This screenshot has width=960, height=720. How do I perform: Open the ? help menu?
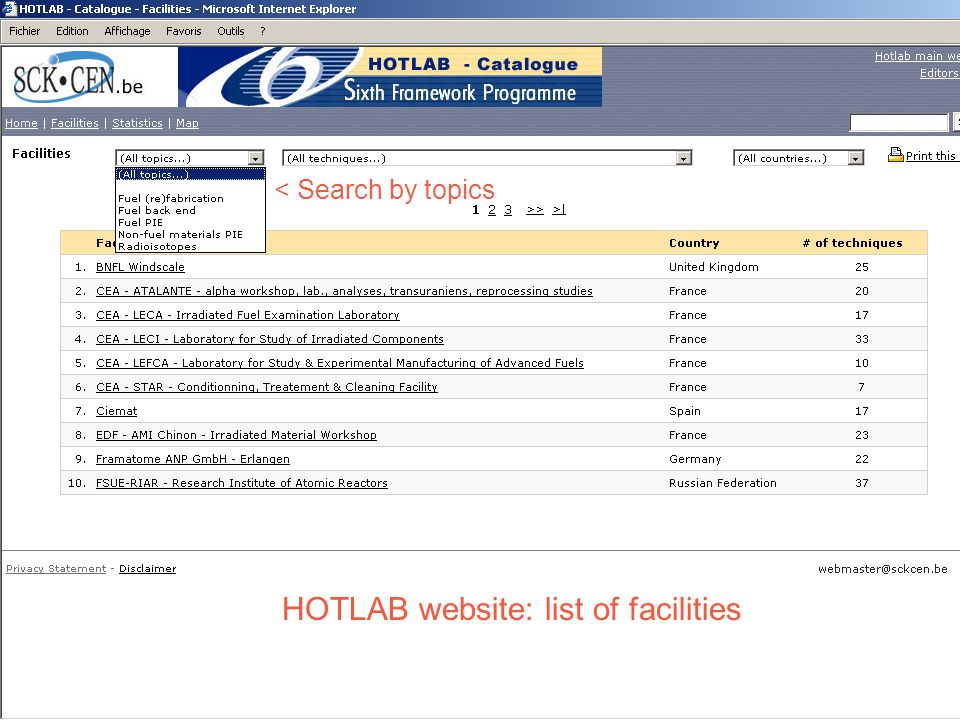pyautogui.click(x=263, y=31)
